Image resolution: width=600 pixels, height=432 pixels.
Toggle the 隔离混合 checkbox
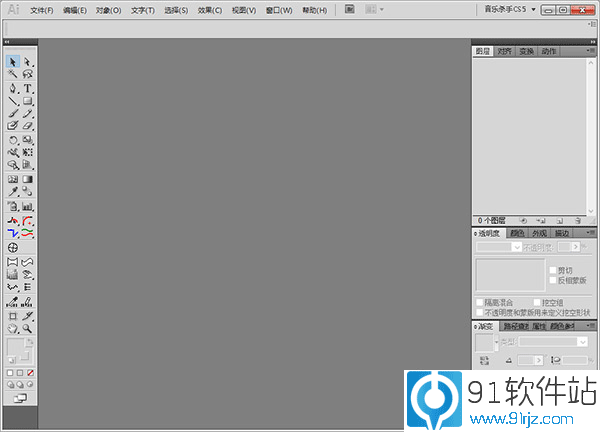click(479, 302)
